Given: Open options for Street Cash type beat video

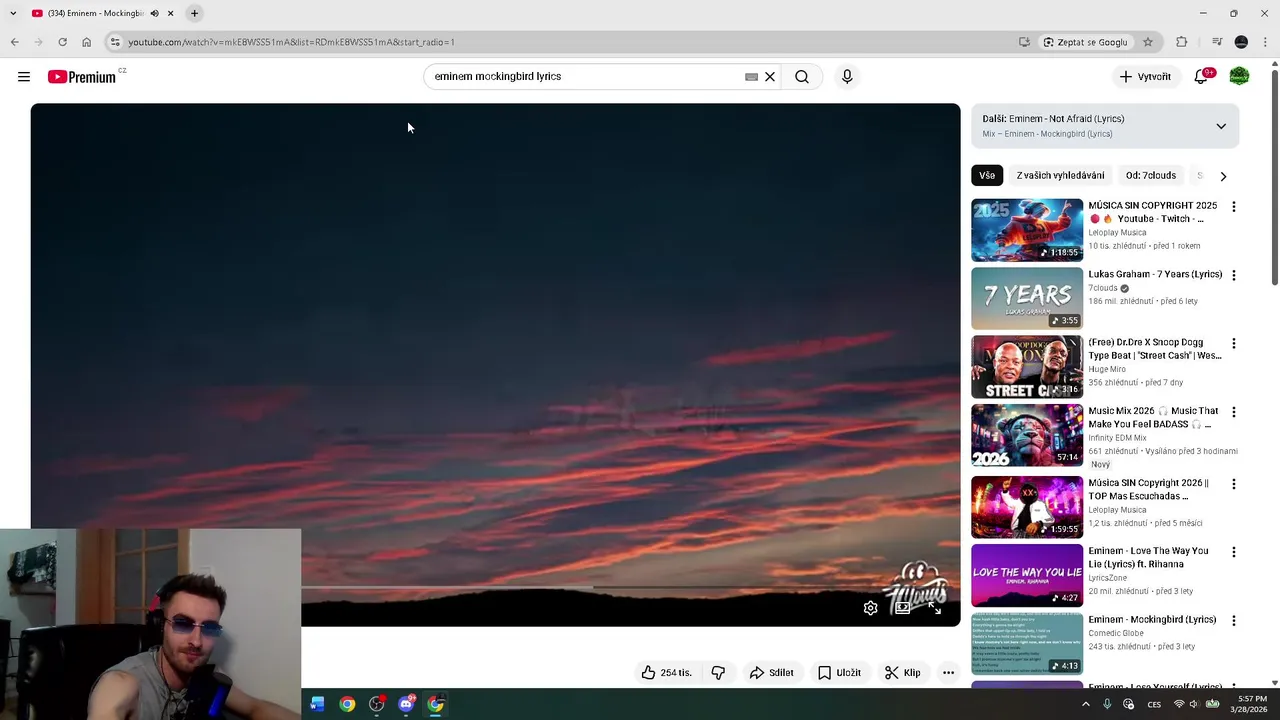Looking at the screenshot, I should click(x=1233, y=343).
